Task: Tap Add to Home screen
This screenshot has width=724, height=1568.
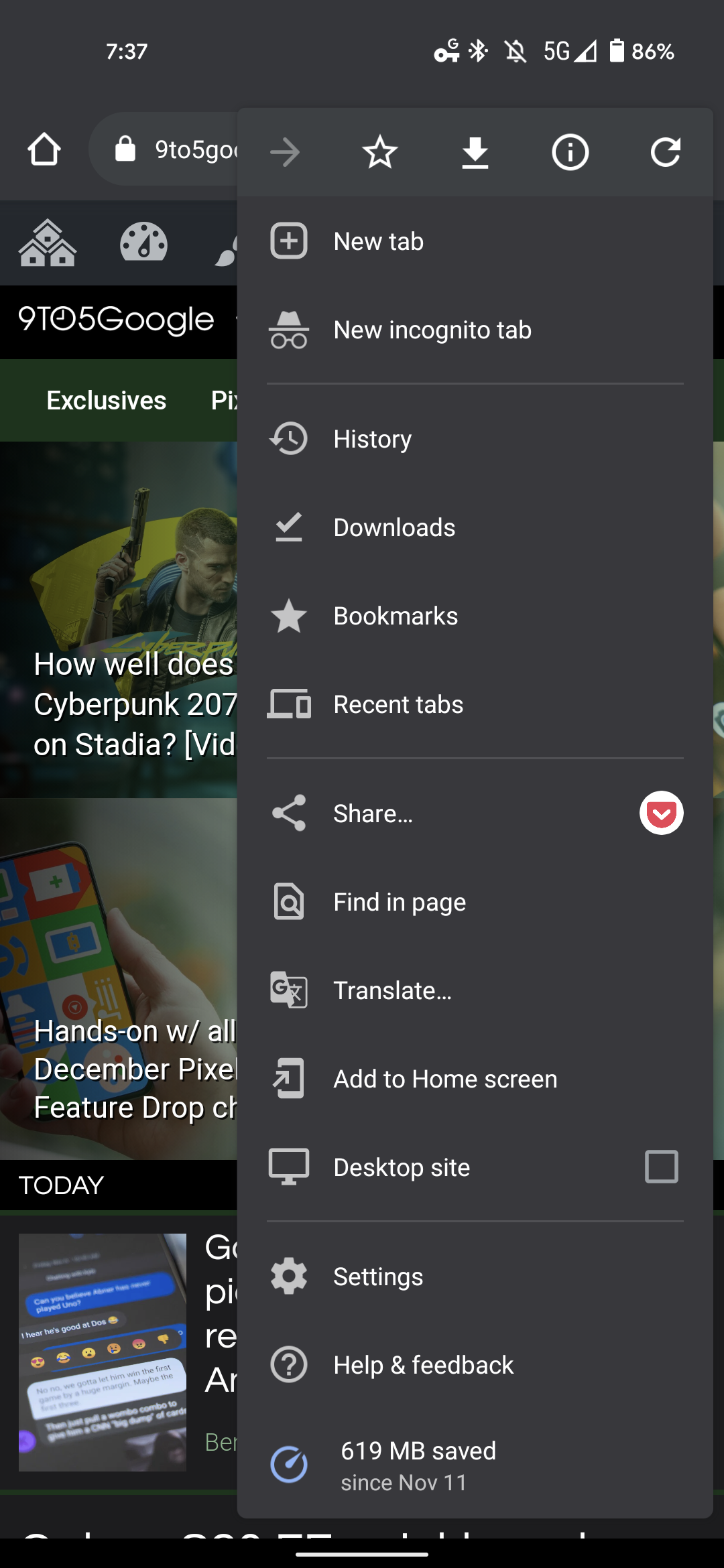Action: (x=445, y=1079)
